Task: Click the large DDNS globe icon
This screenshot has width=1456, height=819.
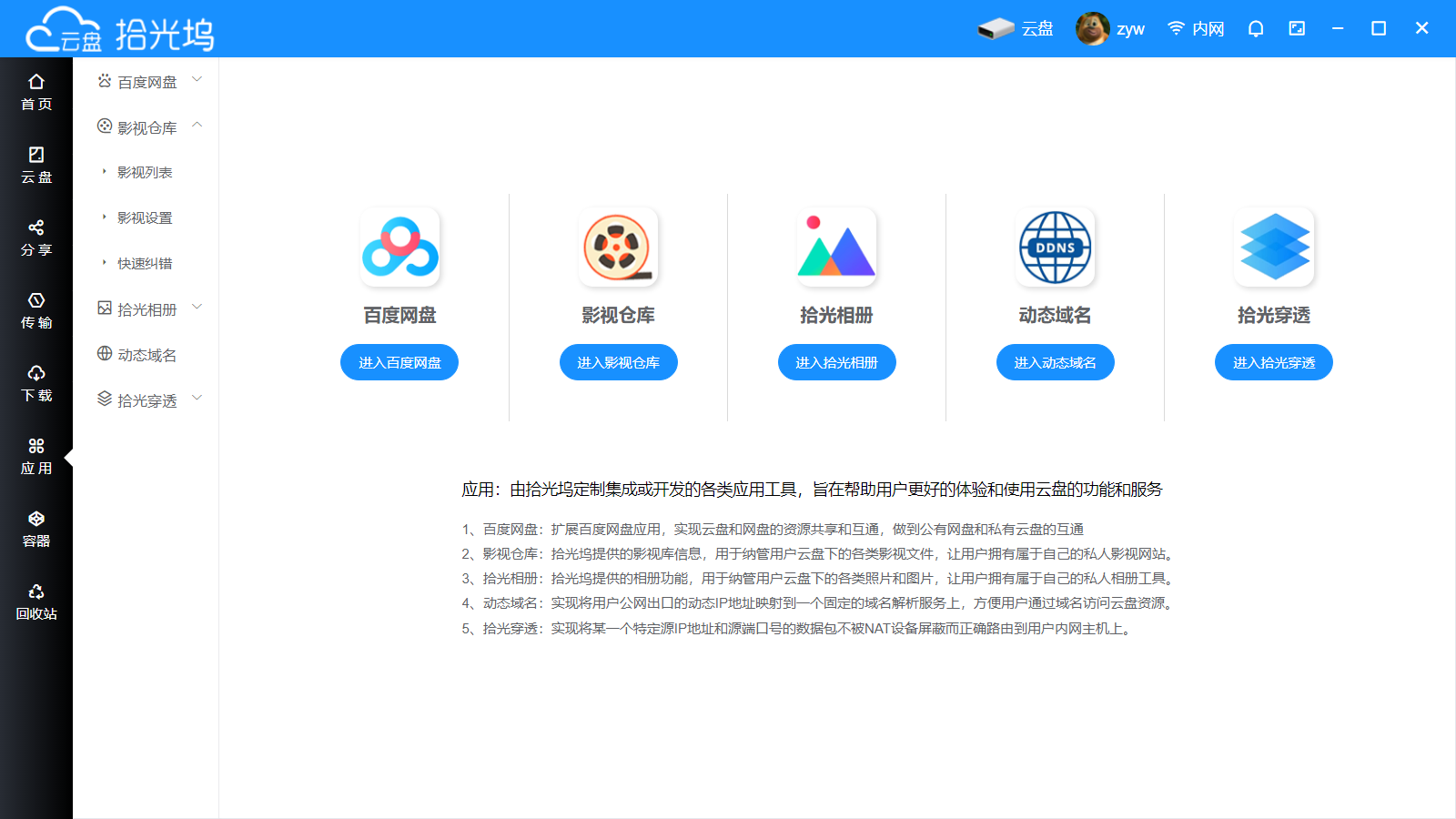Action: point(1055,248)
